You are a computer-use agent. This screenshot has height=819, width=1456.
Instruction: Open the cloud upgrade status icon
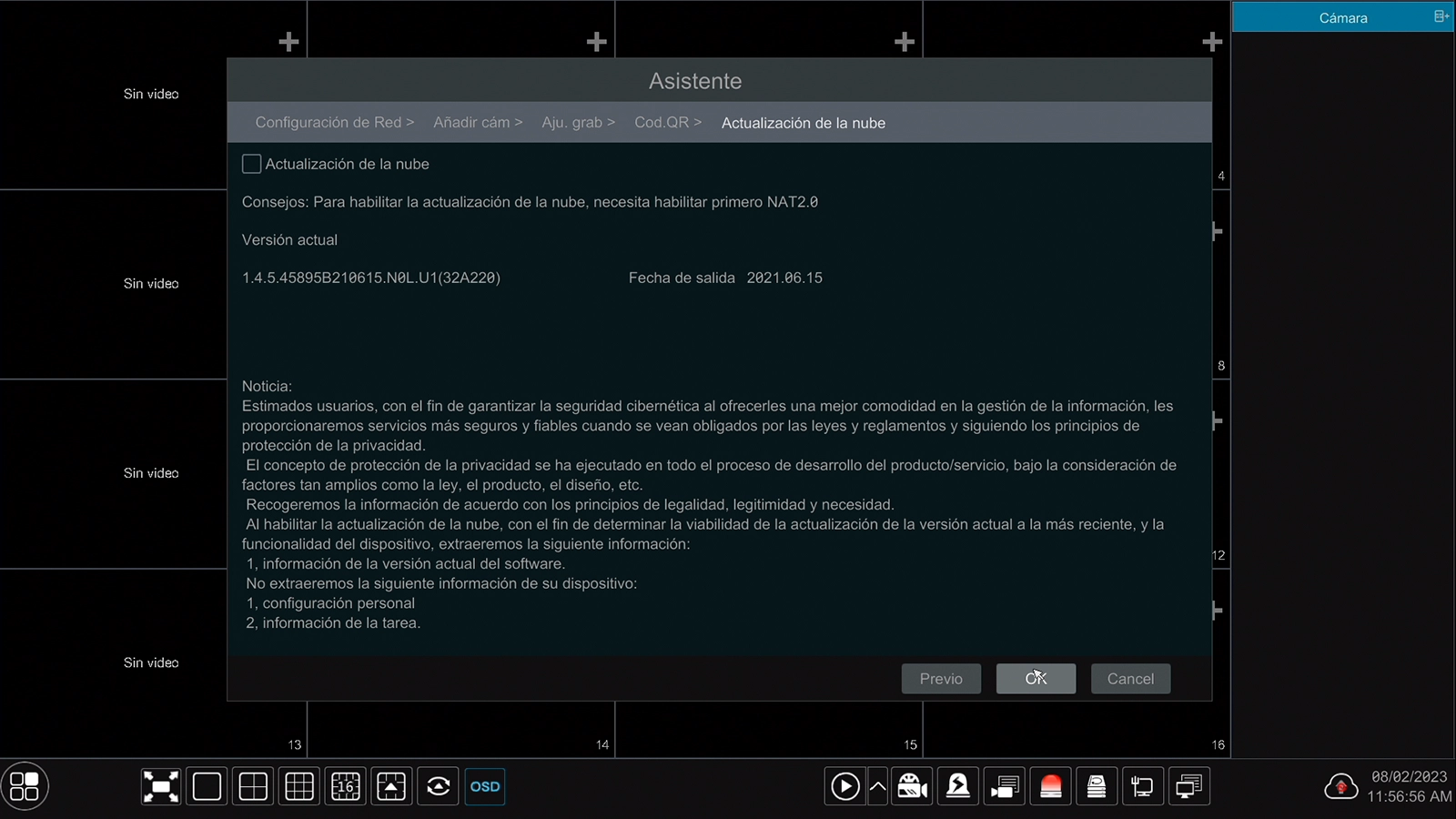(1340, 786)
